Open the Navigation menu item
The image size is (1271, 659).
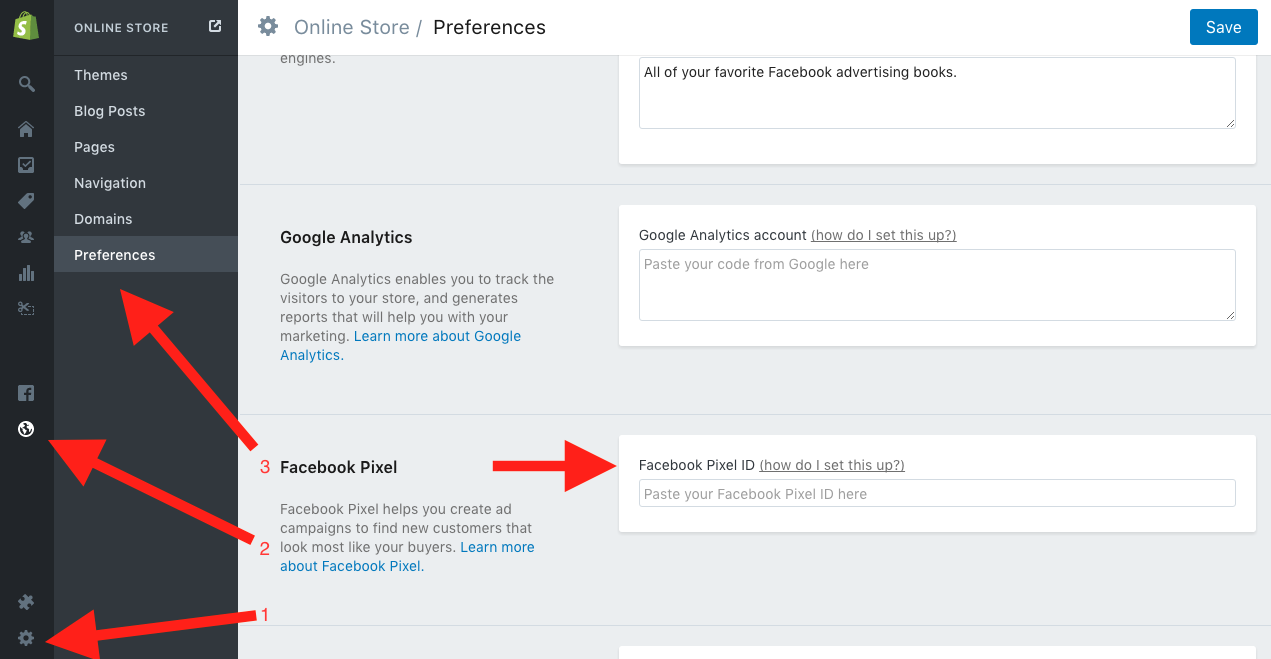pyautogui.click(x=110, y=183)
